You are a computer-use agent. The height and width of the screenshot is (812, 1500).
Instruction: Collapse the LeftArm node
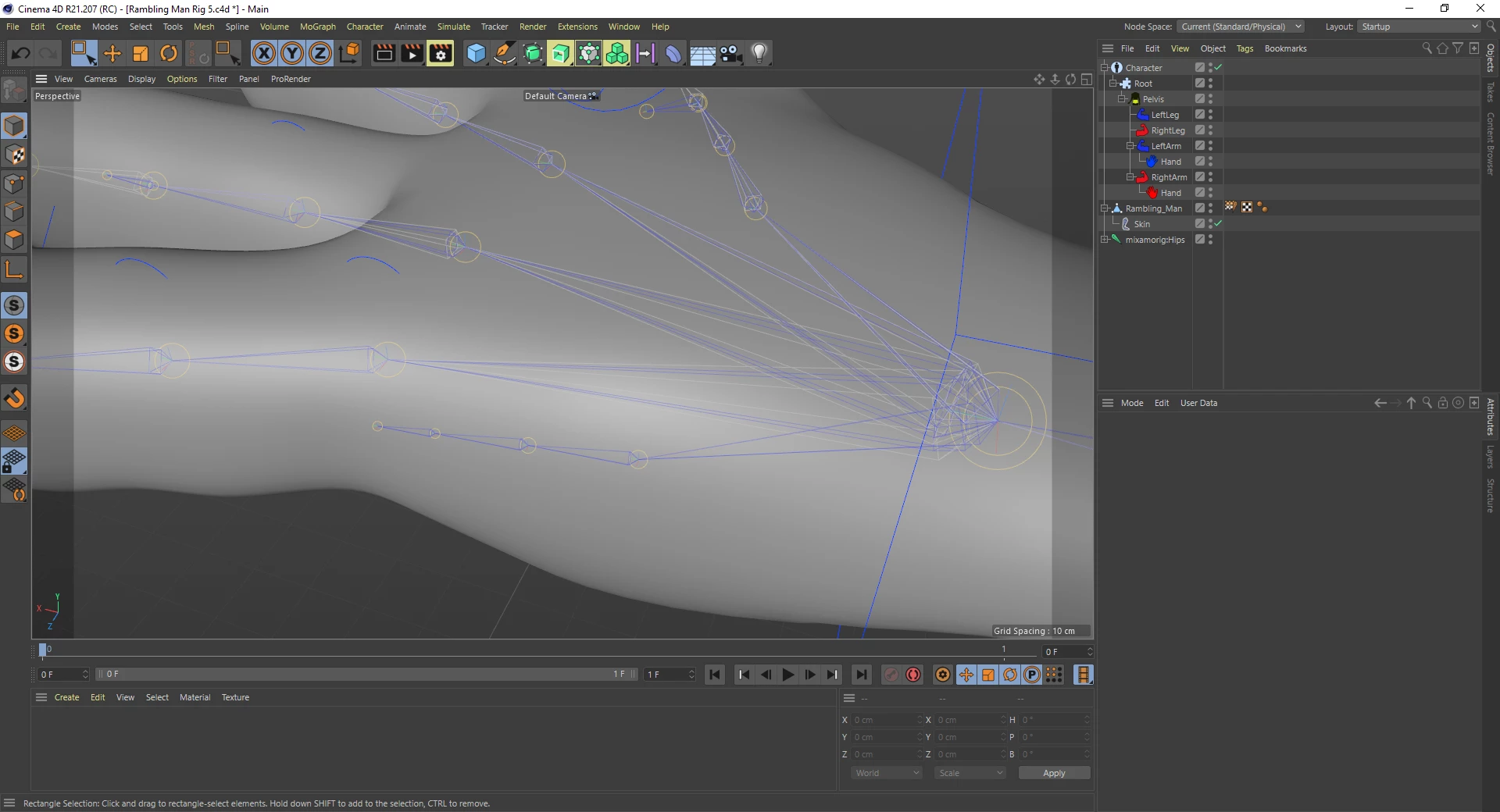1130,146
